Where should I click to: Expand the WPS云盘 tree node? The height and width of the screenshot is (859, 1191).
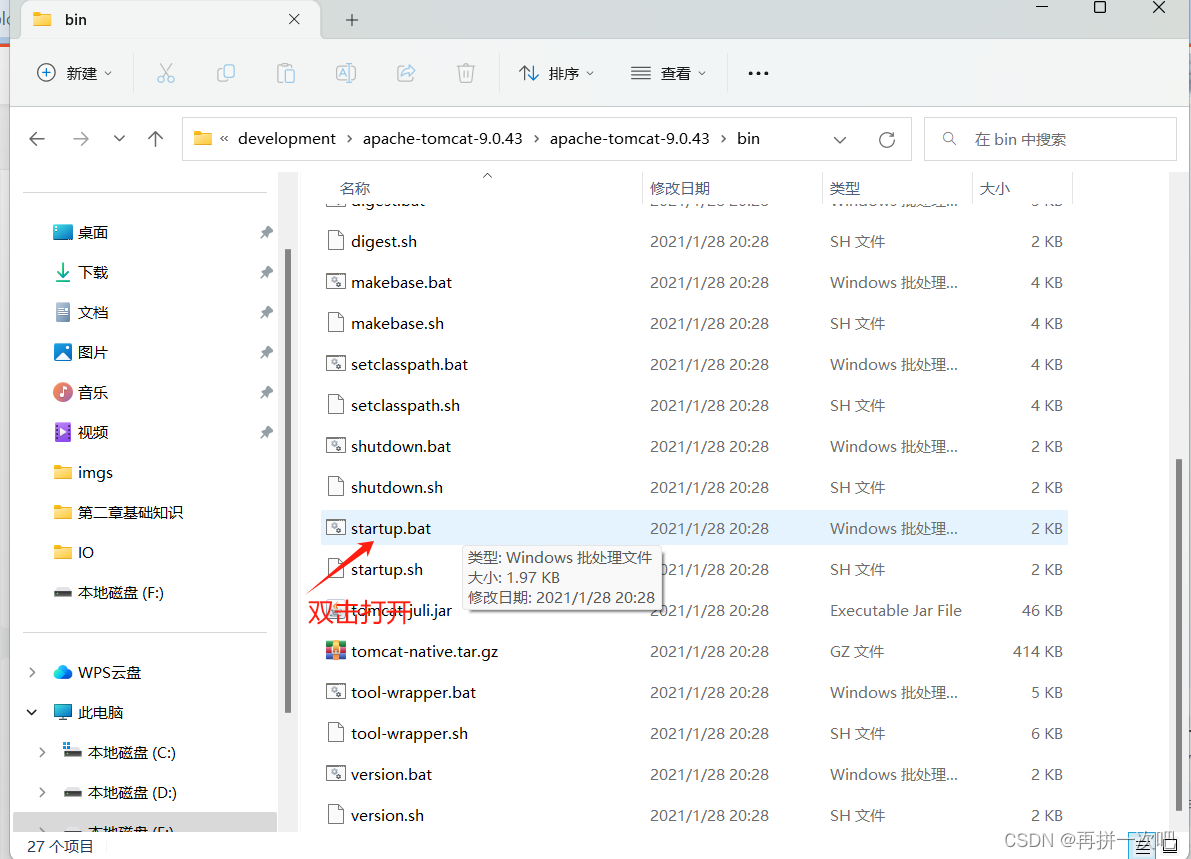click(x=32, y=672)
